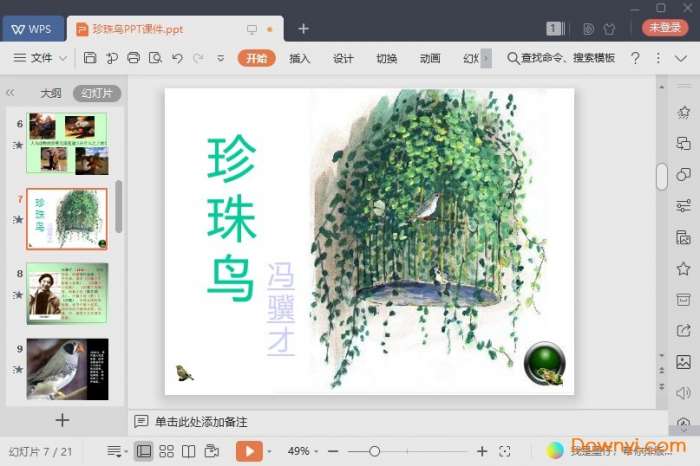Expand quick access toolbar customize arrow
Viewport: 700px width, 466px height.
(220, 58)
